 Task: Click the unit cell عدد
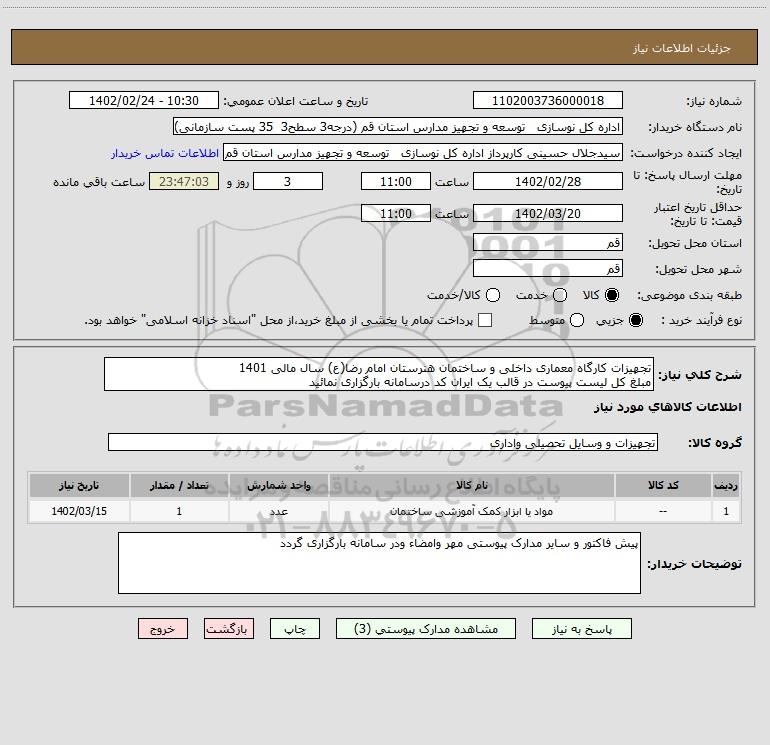(278, 511)
